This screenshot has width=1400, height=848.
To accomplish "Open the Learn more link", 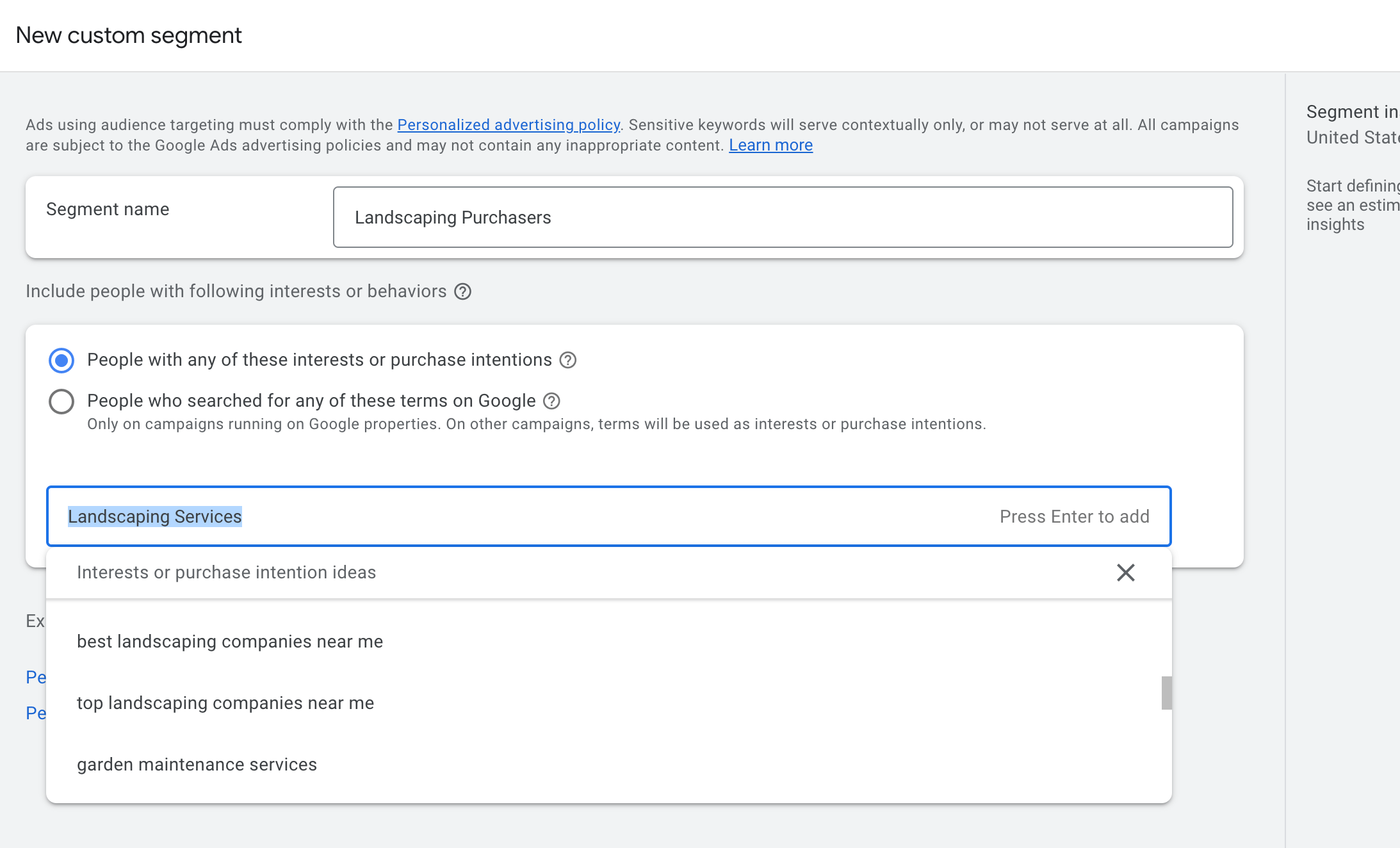I will point(770,145).
